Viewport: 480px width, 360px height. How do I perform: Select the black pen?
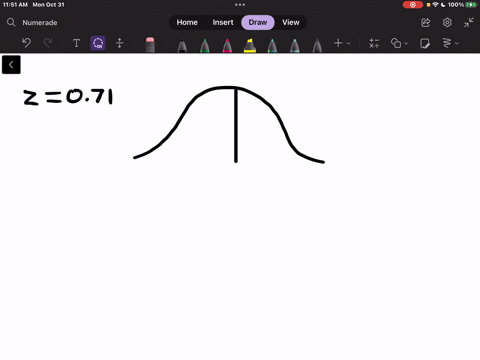(182, 46)
